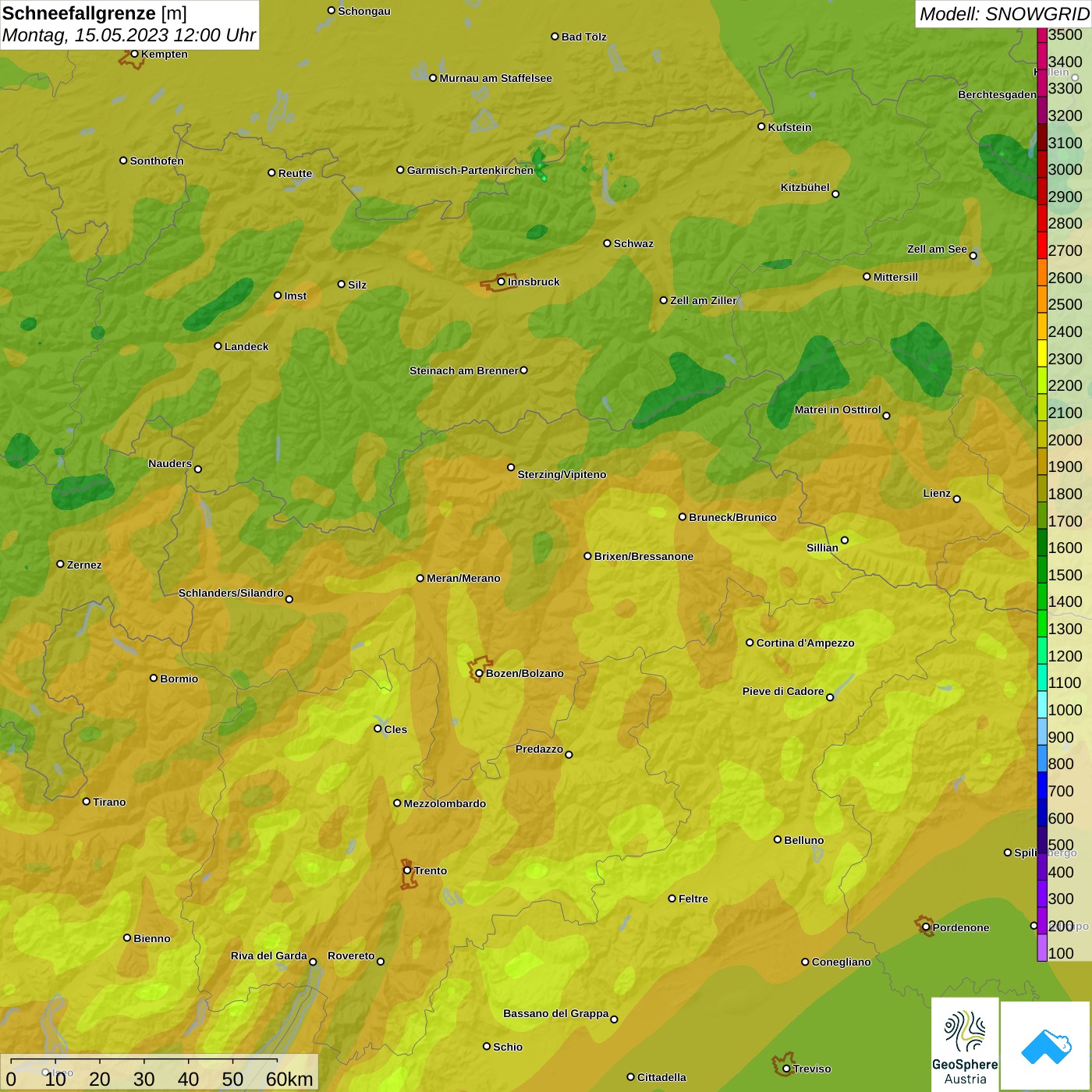Click the Kitzbühel marker dot

point(835,193)
